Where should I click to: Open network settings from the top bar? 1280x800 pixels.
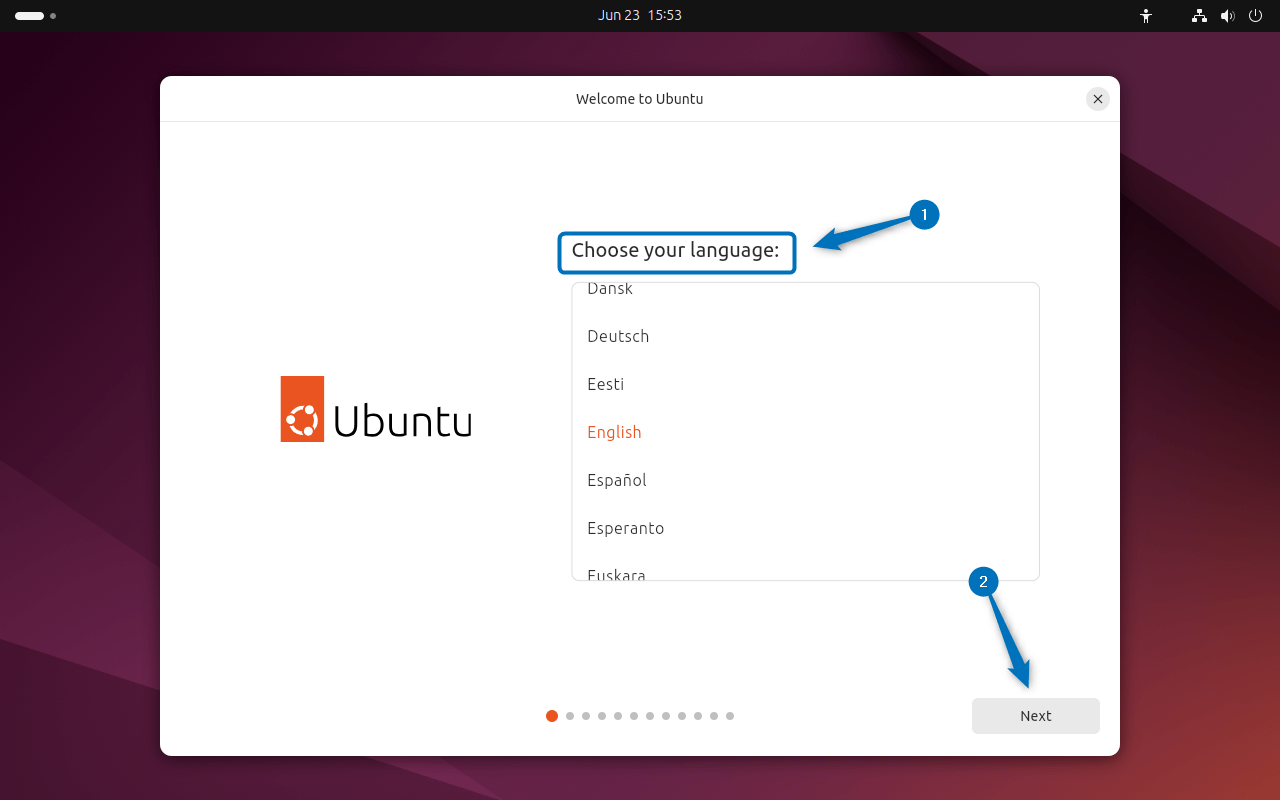pos(1198,16)
